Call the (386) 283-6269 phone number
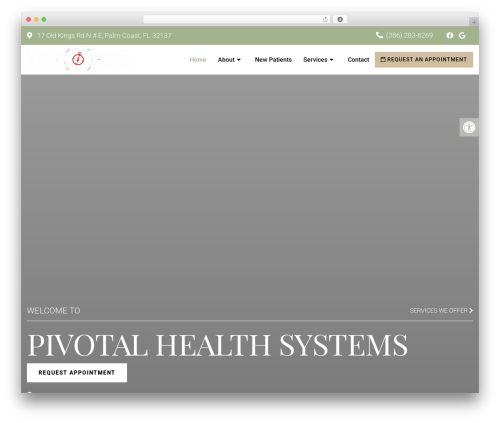Screen dimensions: 500x423 click(x=409, y=35)
